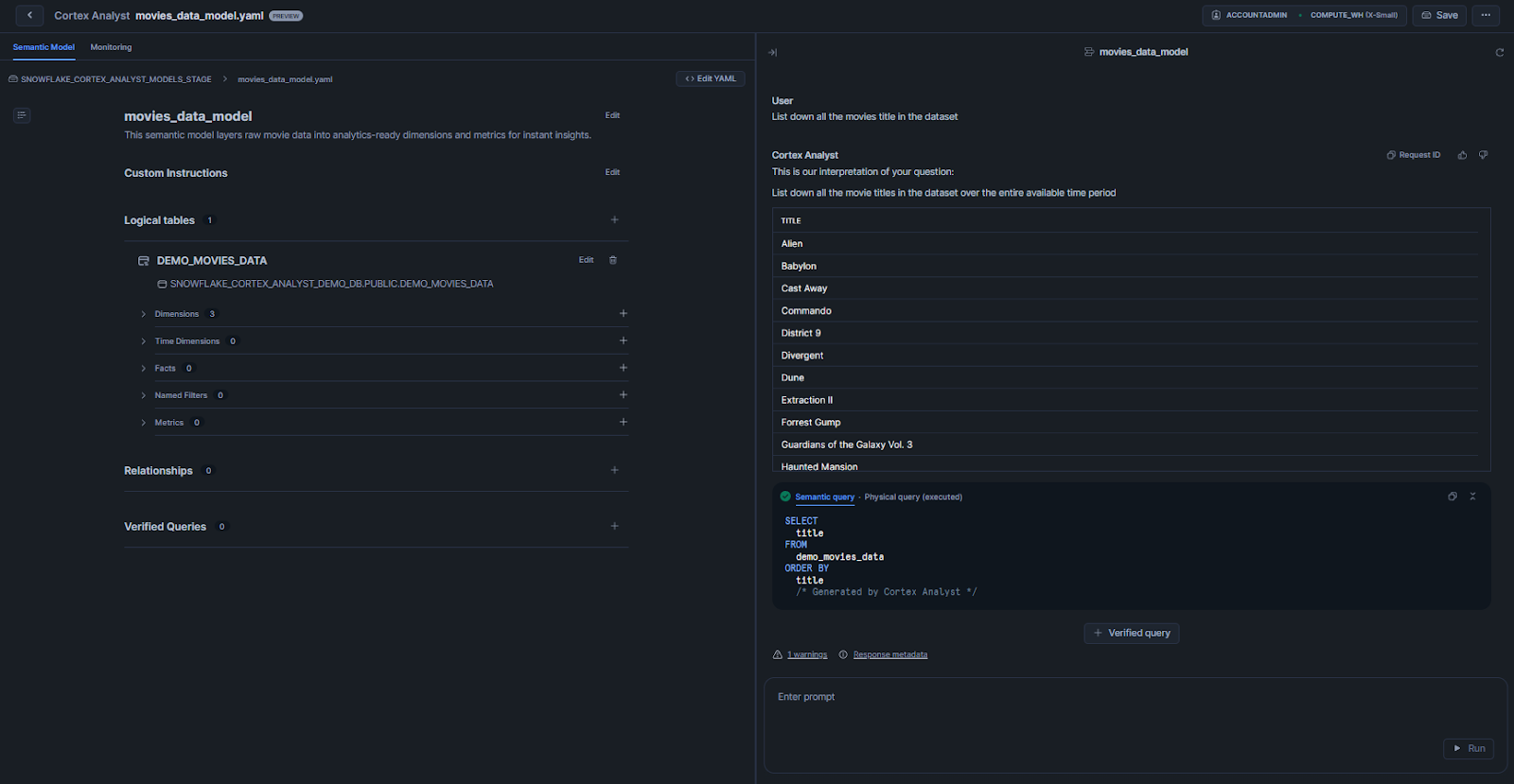Open the more options ellipsis menu
Screen dimensions: 1514x784
click(x=1486, y=15)
